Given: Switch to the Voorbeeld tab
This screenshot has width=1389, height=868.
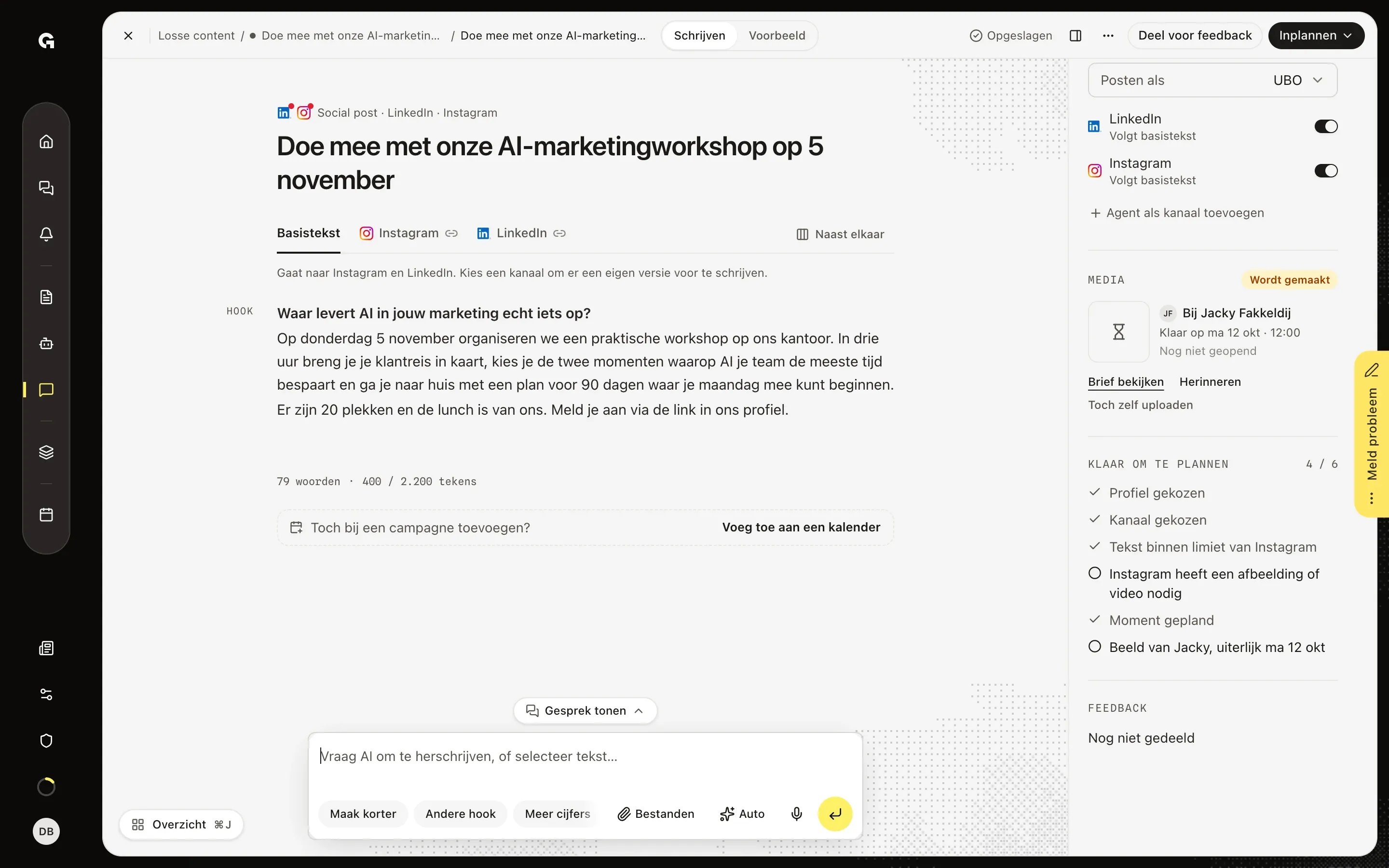Looking at the screenshot, I should [776, 36].
